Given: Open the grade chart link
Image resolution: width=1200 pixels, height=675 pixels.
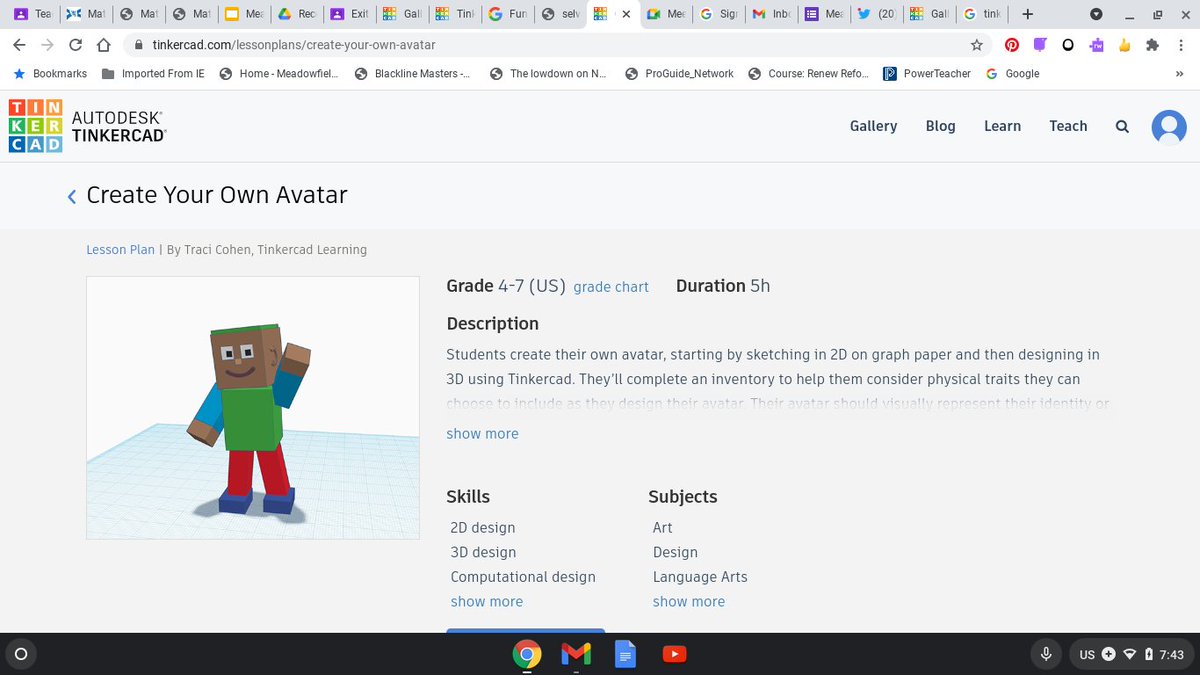Looking at the screenshot, I should pos(611,287).
